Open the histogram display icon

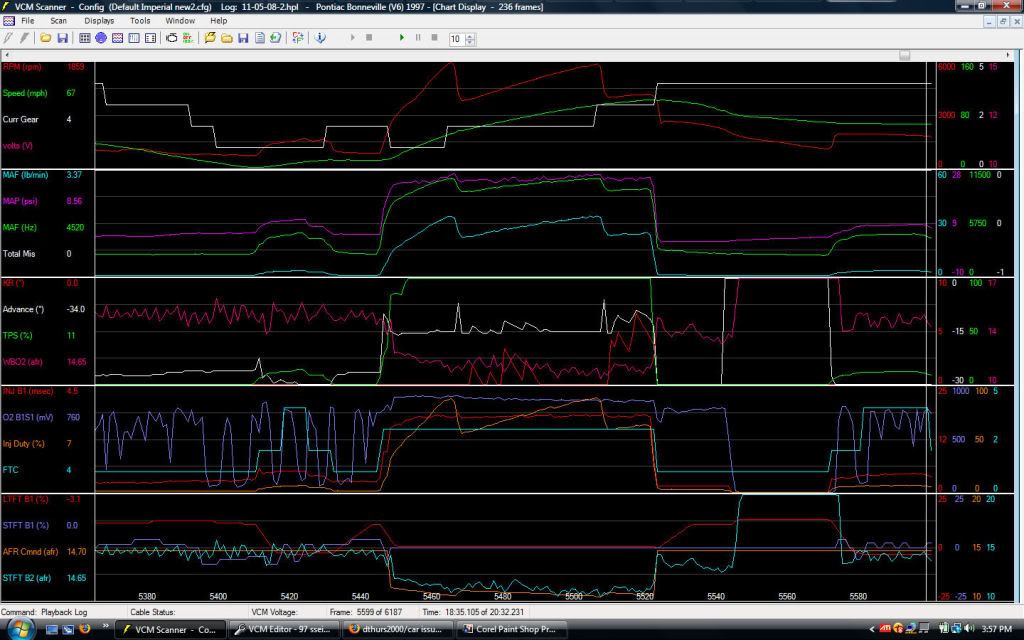[134, 38]
